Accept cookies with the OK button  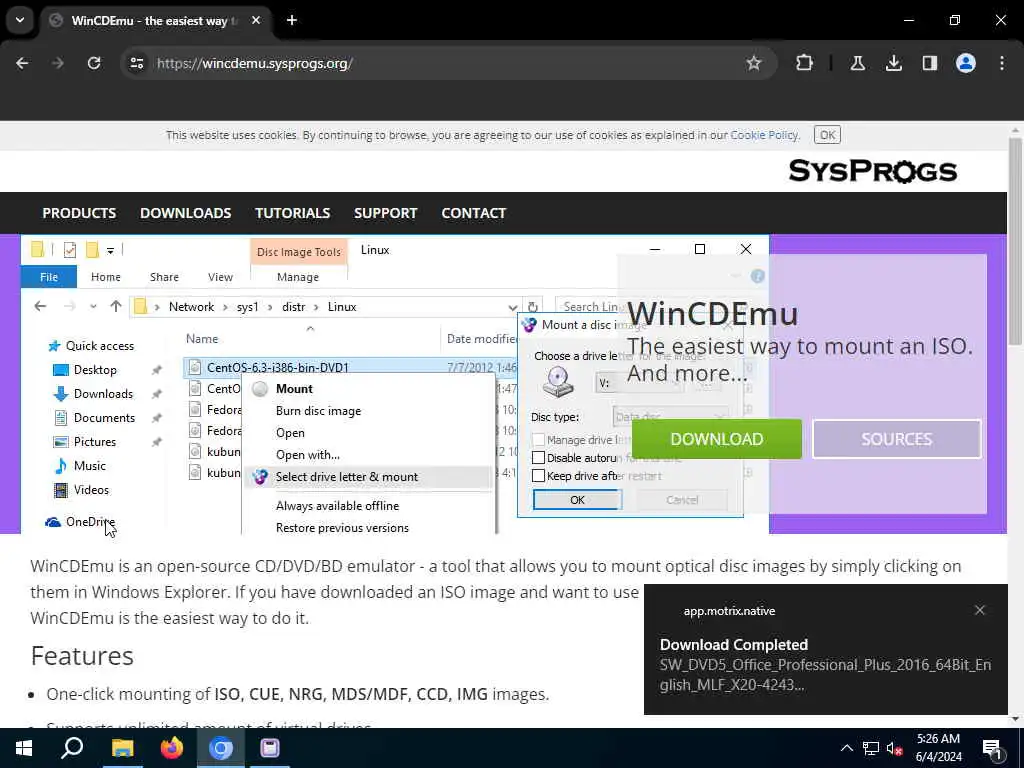(827, 135)
